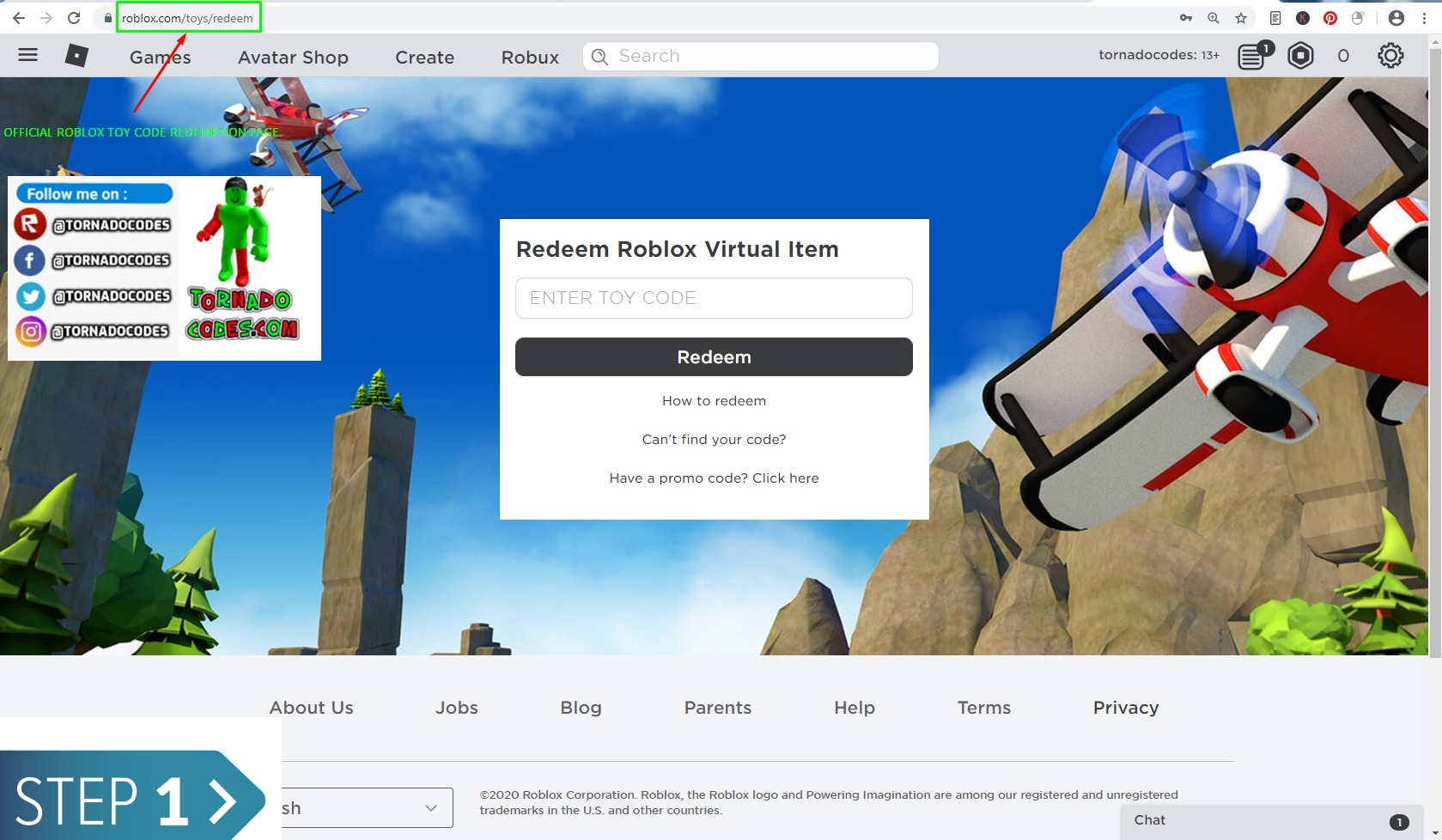Click the roblox.com/toys/redeem address bar
Viewport: 1442px width, 840px height.
click(x=188, y=17)
